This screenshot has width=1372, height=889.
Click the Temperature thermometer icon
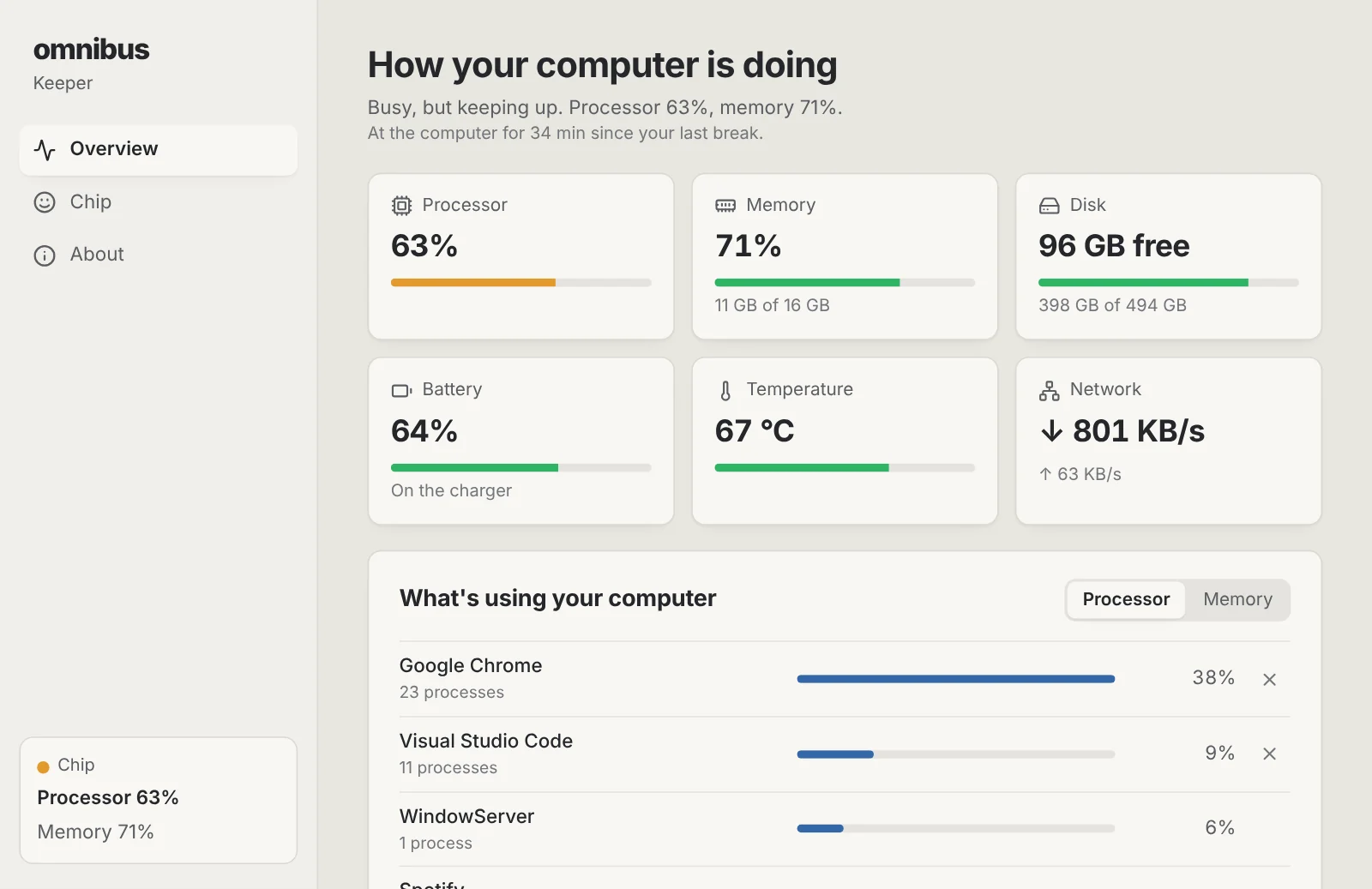(725, 391)
